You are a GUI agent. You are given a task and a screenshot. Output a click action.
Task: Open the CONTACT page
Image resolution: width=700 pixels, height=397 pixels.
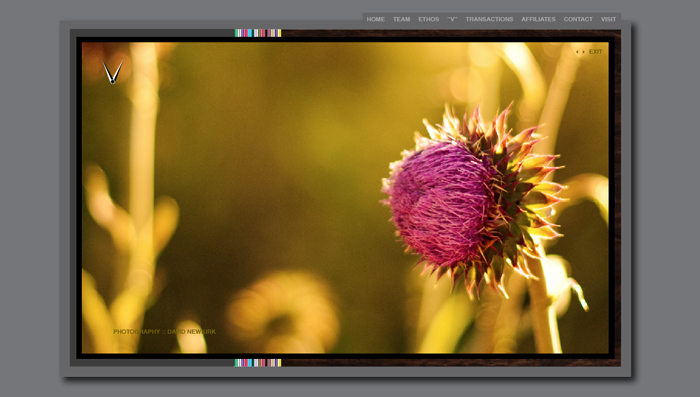point(578,19)
